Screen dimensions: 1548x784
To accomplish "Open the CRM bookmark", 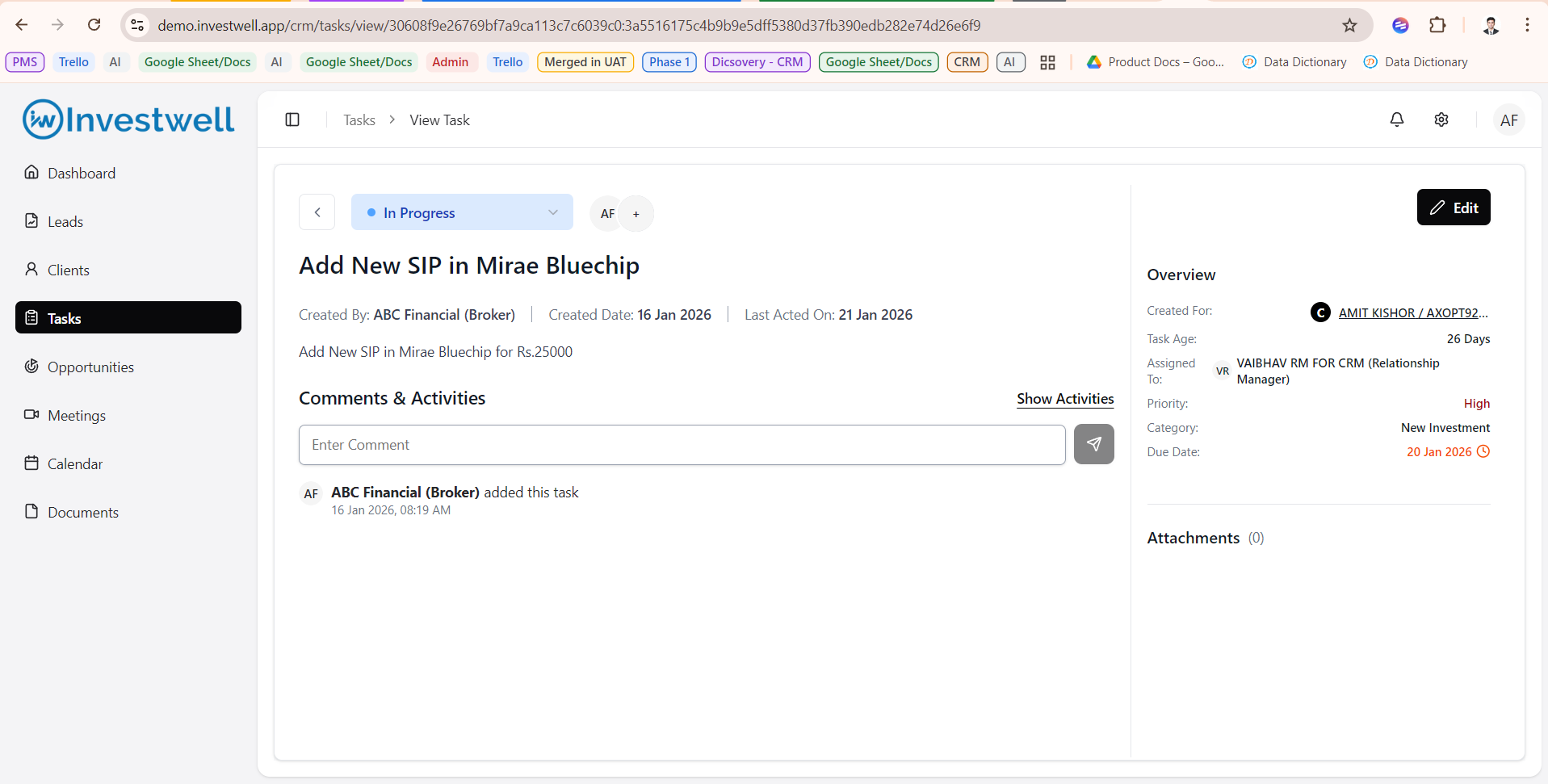I will pos(967,62).
